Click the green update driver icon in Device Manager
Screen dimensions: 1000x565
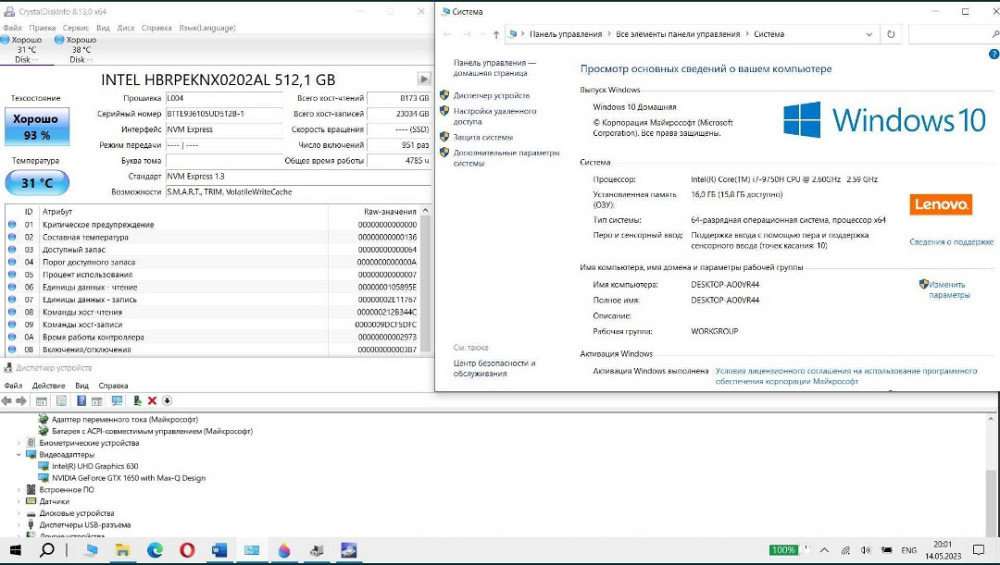click(137, 400)
